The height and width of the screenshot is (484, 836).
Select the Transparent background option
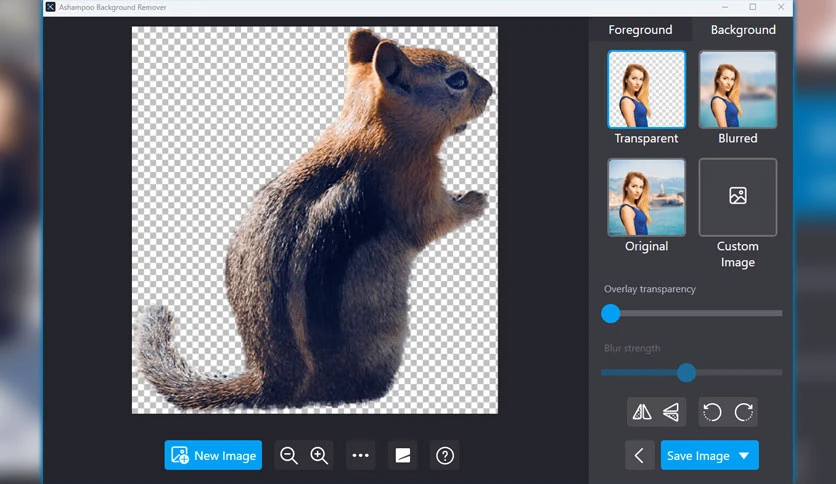coord(646,90)
